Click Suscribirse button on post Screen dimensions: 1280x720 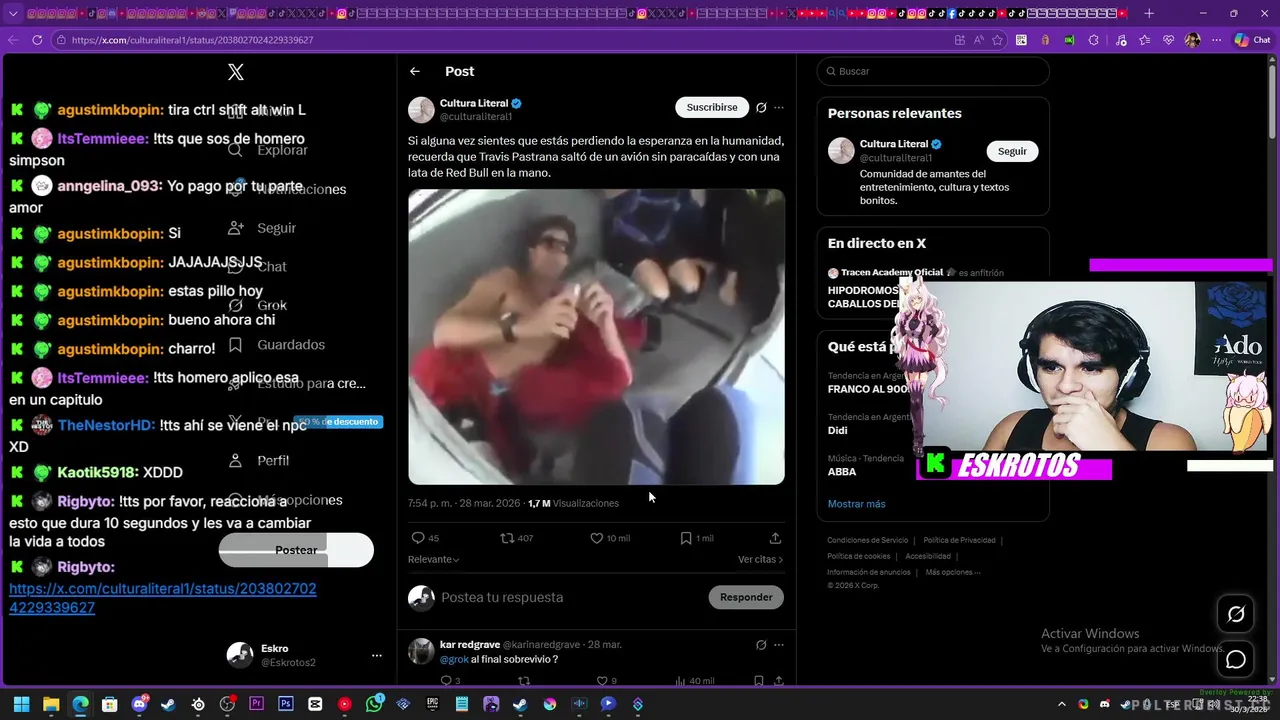pos(712,107)
